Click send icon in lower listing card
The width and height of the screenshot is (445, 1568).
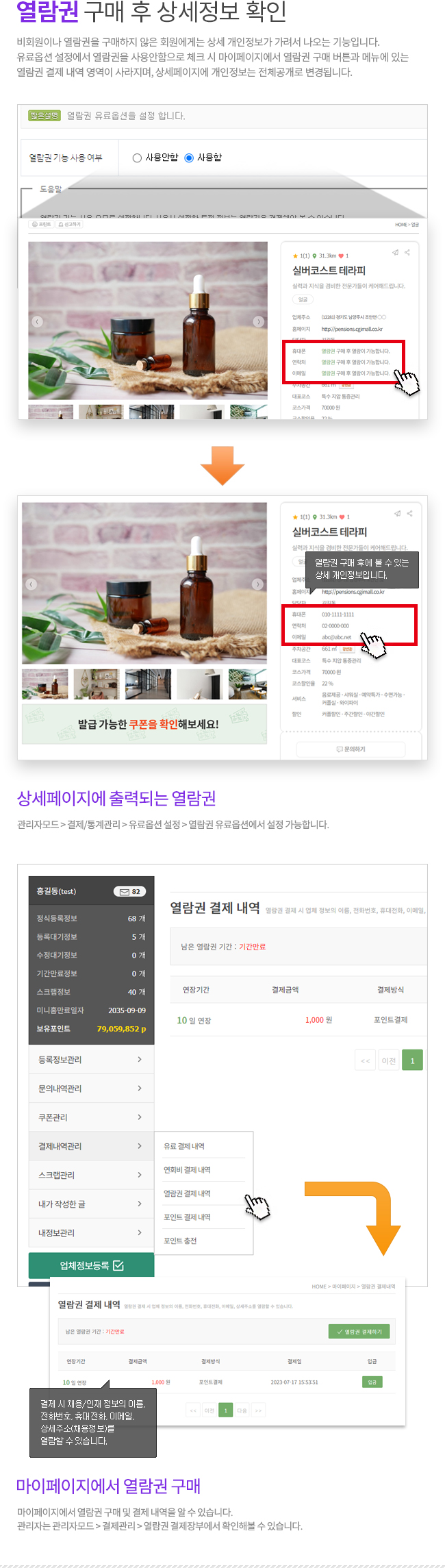click(397, 513)
